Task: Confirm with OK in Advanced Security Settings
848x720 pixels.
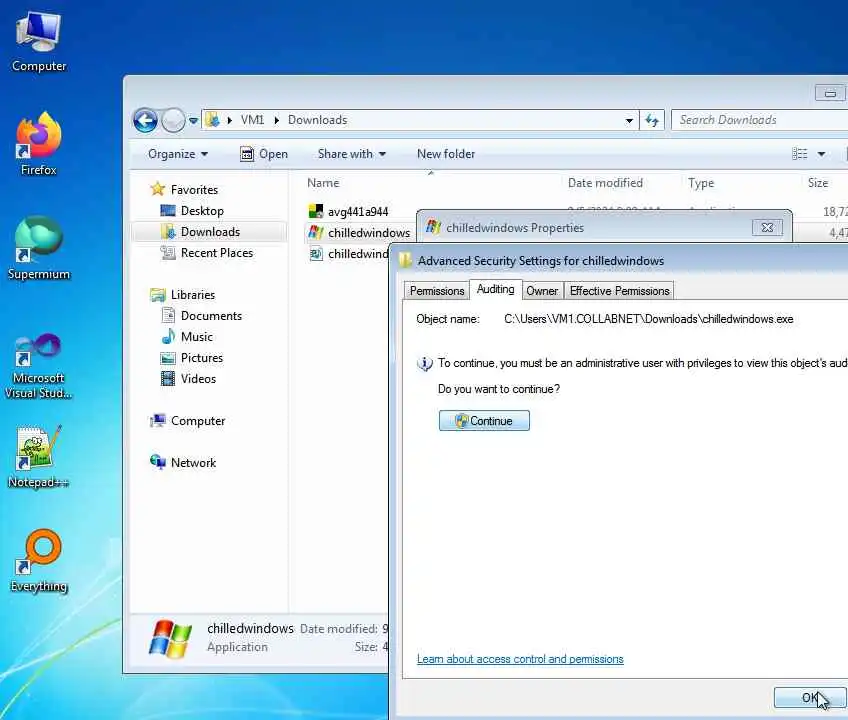Action: (x=810, y=698)
